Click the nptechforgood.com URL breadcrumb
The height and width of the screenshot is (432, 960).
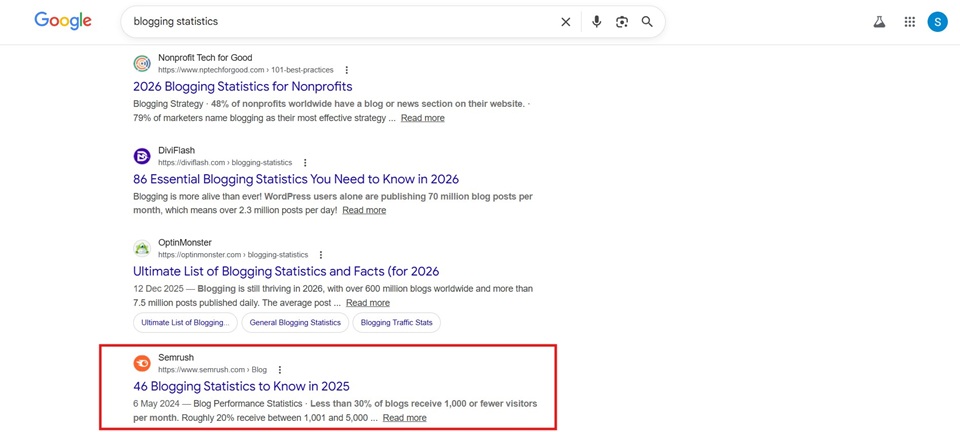pyautogui.click(x=246, y=70)
